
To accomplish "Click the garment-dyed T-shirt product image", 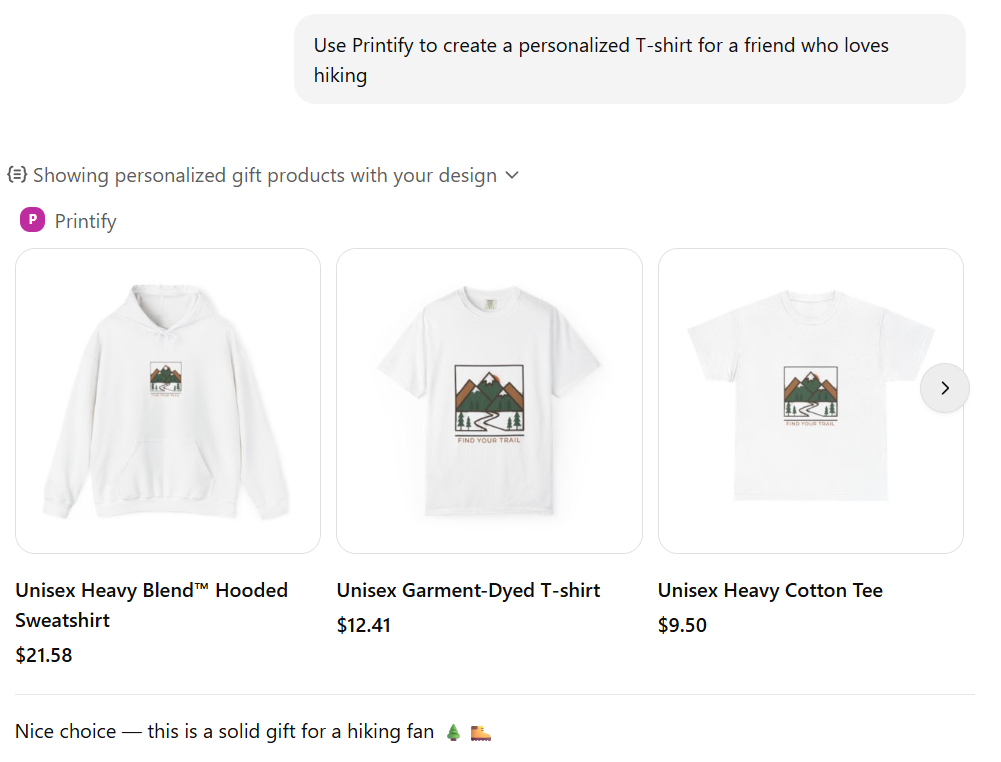I will (x=489, y=400).
